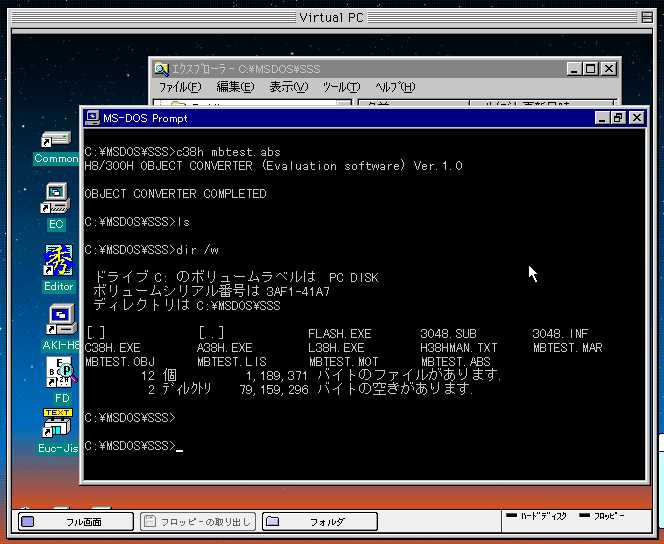Viewport: 664px width, 544px height.
Task: Click MBTEST.OBJ in the directory listing
Action: pos(120,362)
